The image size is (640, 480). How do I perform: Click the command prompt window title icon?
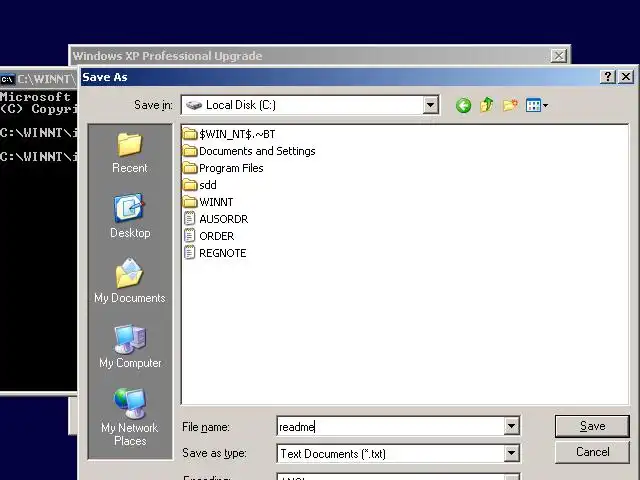(7, 79)
